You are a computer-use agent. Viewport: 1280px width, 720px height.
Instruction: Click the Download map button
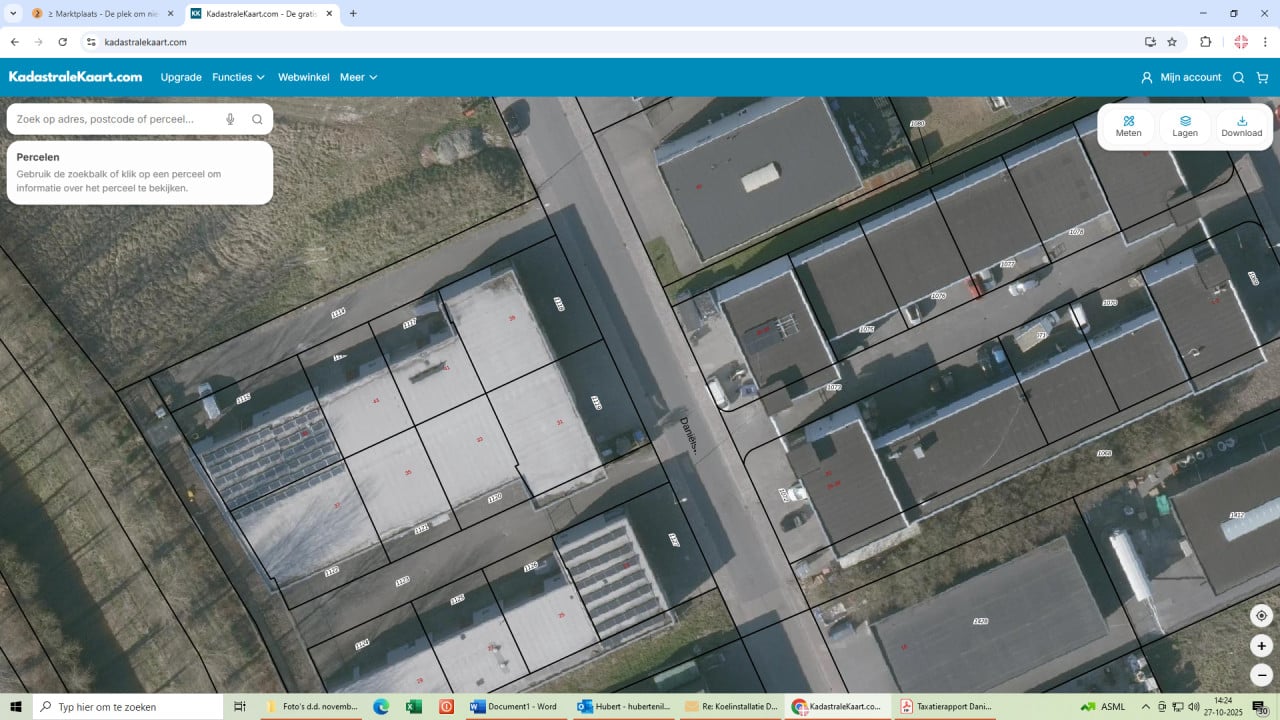pyautogui.click(x=1241, y=126)
